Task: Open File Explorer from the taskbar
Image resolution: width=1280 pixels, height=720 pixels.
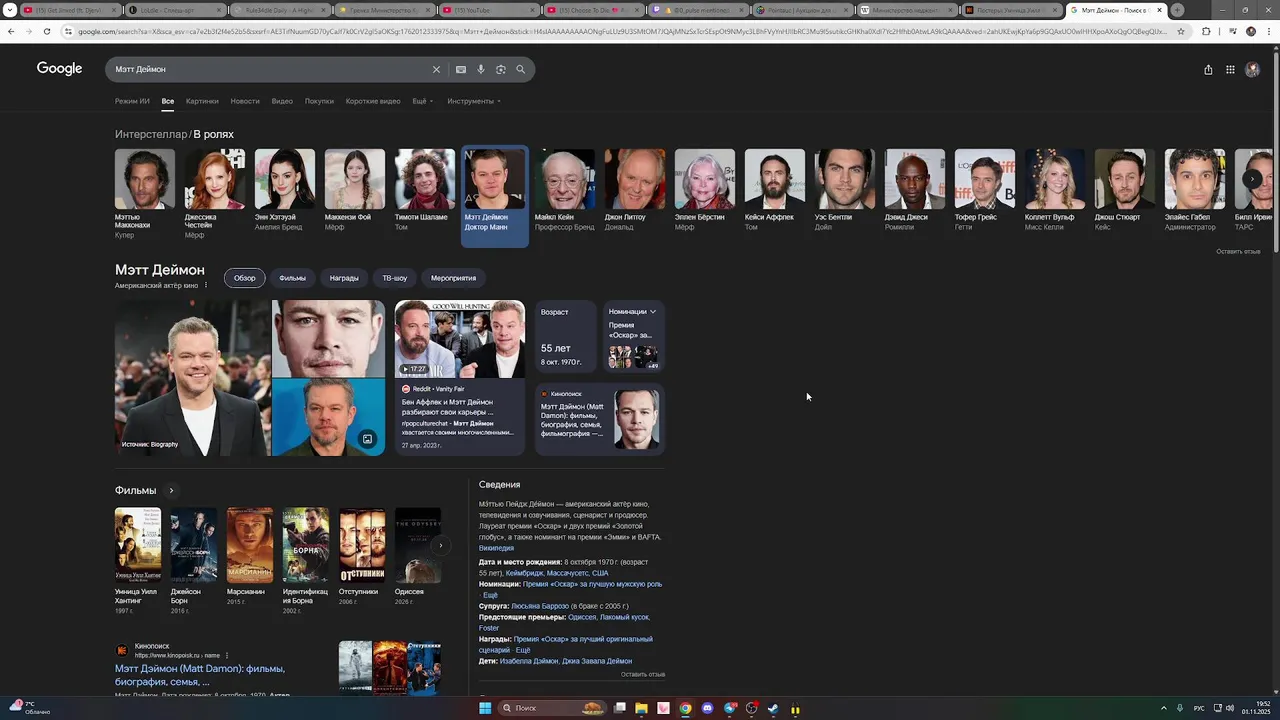Action: pyautogui.click(x=641, y=708)
